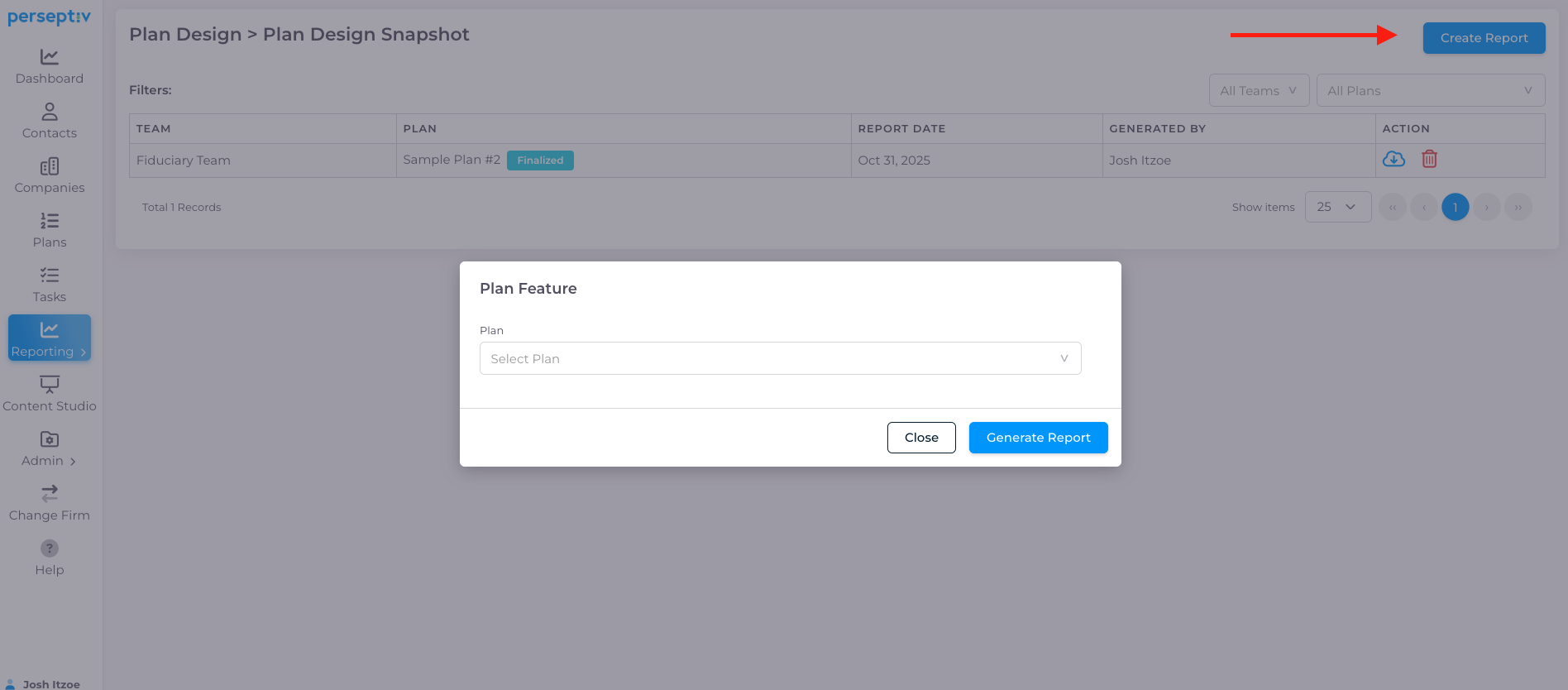Click the Oct 31, 2025 report date
Image resolution: width=1568 pixels, height=690 pixels.
894,161
